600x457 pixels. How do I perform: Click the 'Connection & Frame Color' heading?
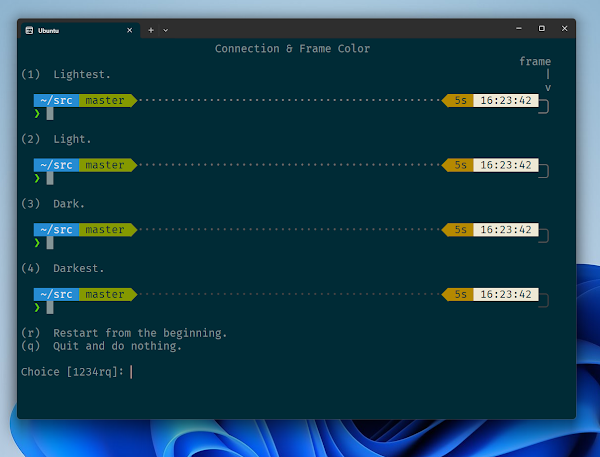292,49
